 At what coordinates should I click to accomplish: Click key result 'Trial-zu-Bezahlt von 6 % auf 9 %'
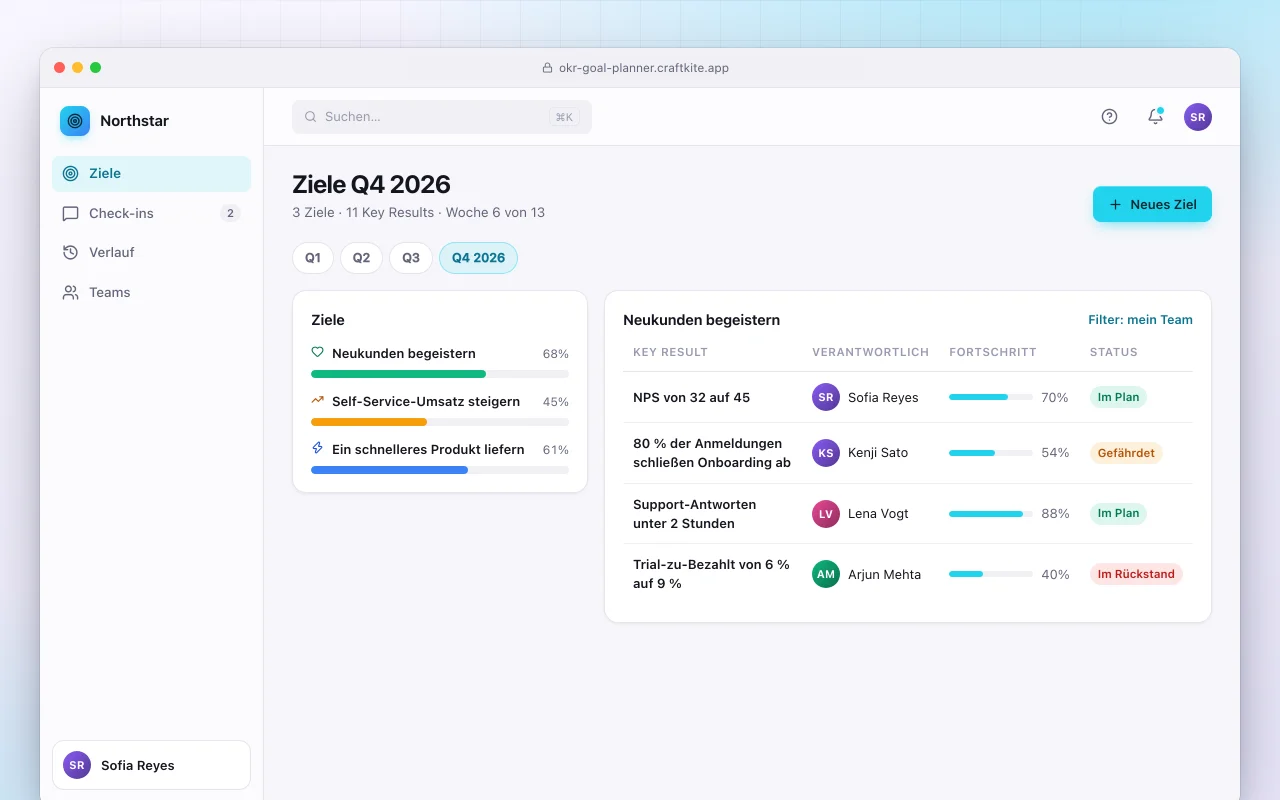[711, 574]
